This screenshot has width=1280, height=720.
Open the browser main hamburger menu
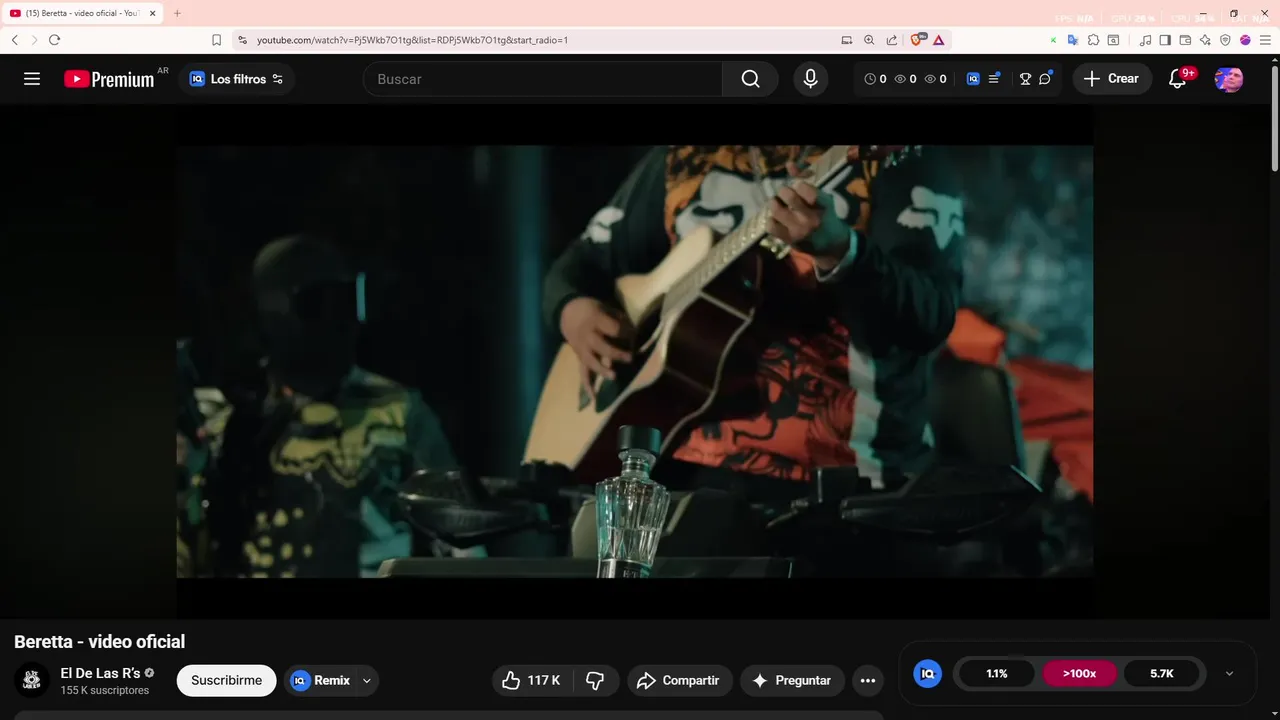pyautogui.click(x=1265, y=40)
